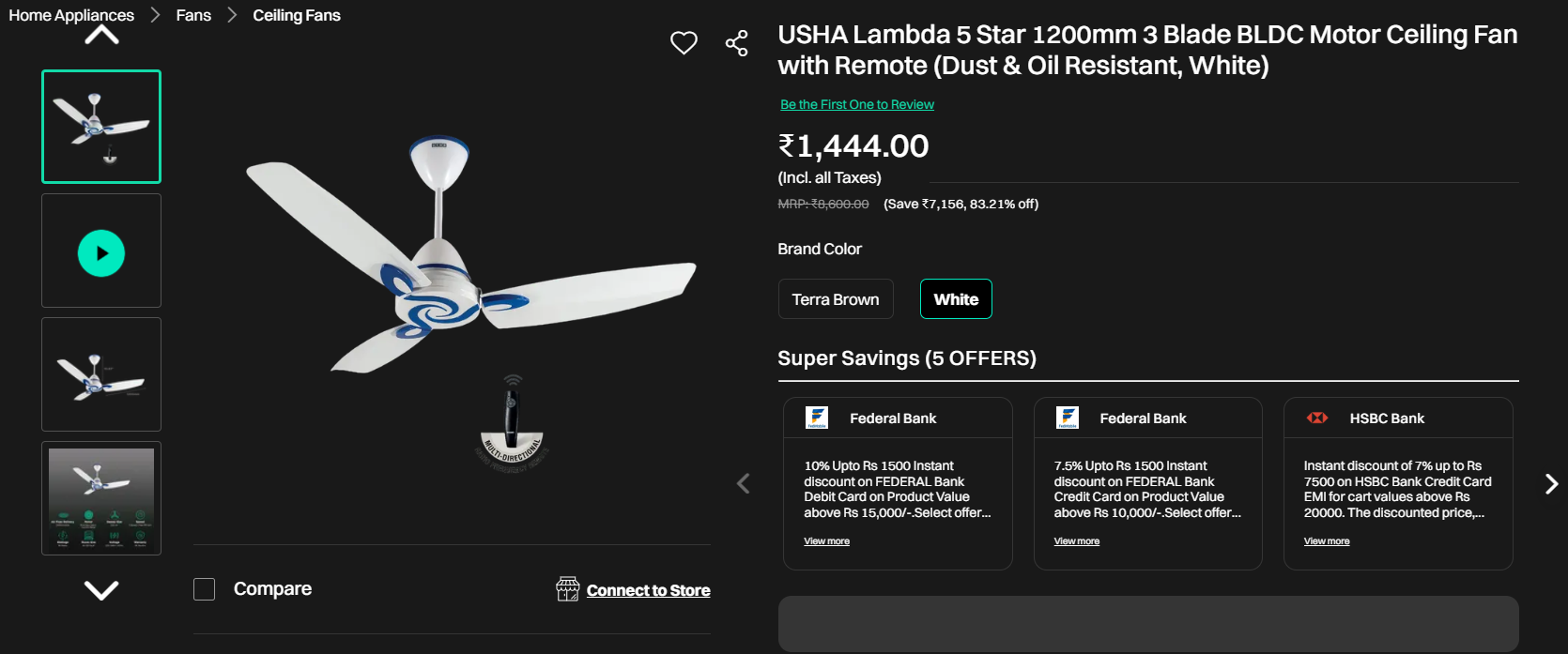The height and width of the screenshot is (654, 1568).
Task: Enable the Compare checkbox
Action: coord(205,589)
